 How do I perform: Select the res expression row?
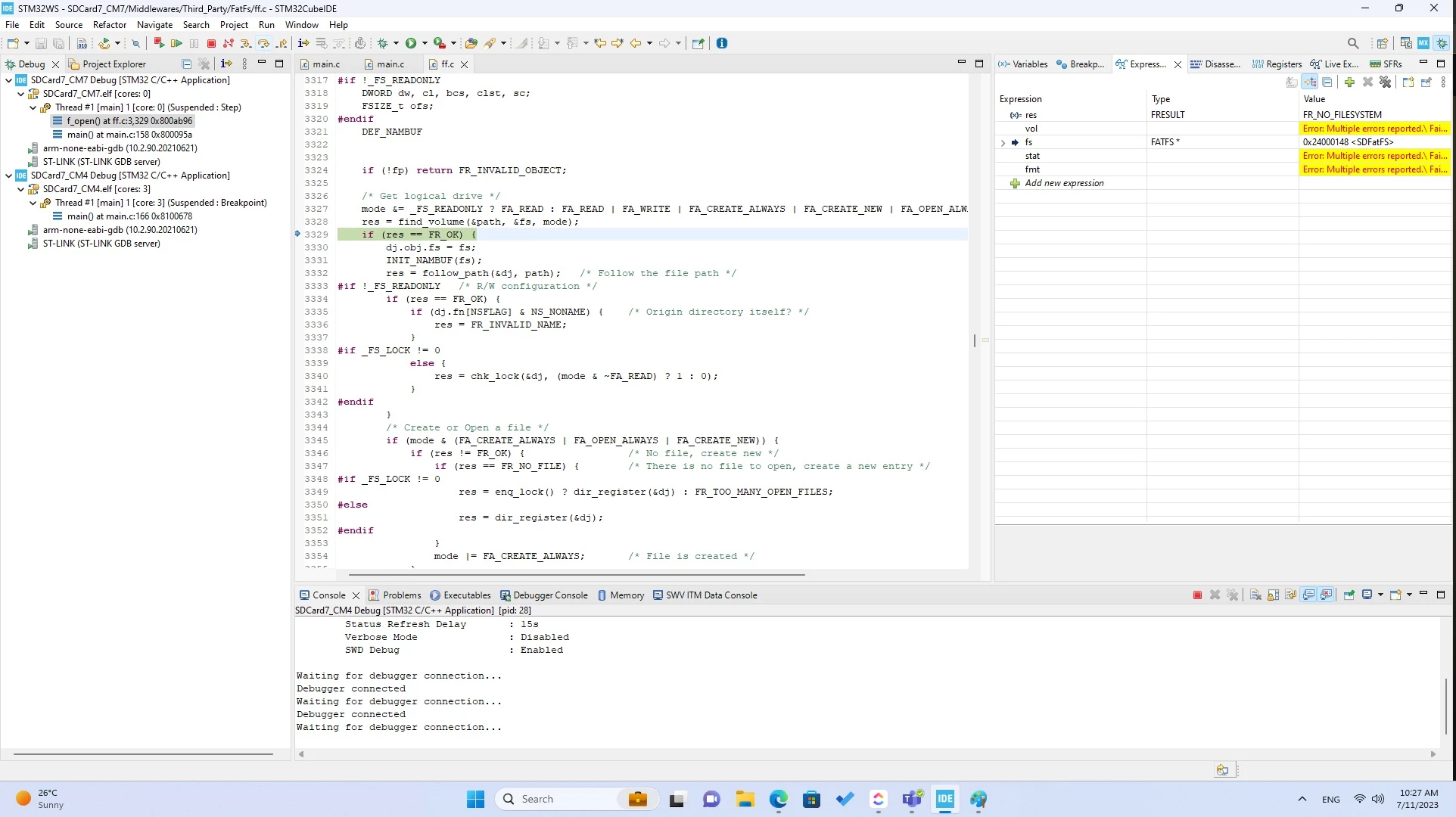[1221, 115]
